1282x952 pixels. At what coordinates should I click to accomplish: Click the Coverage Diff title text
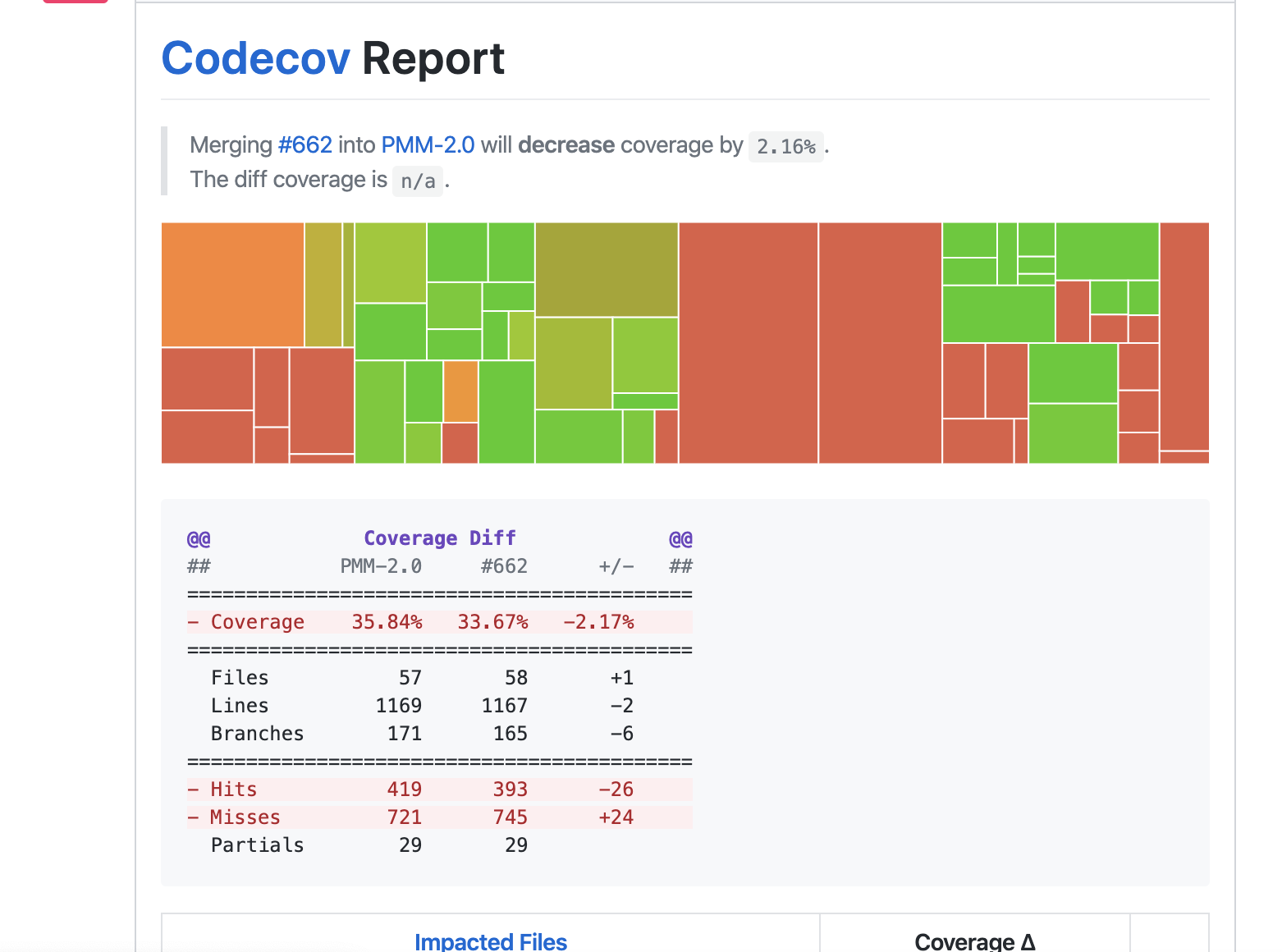[440, 538]
